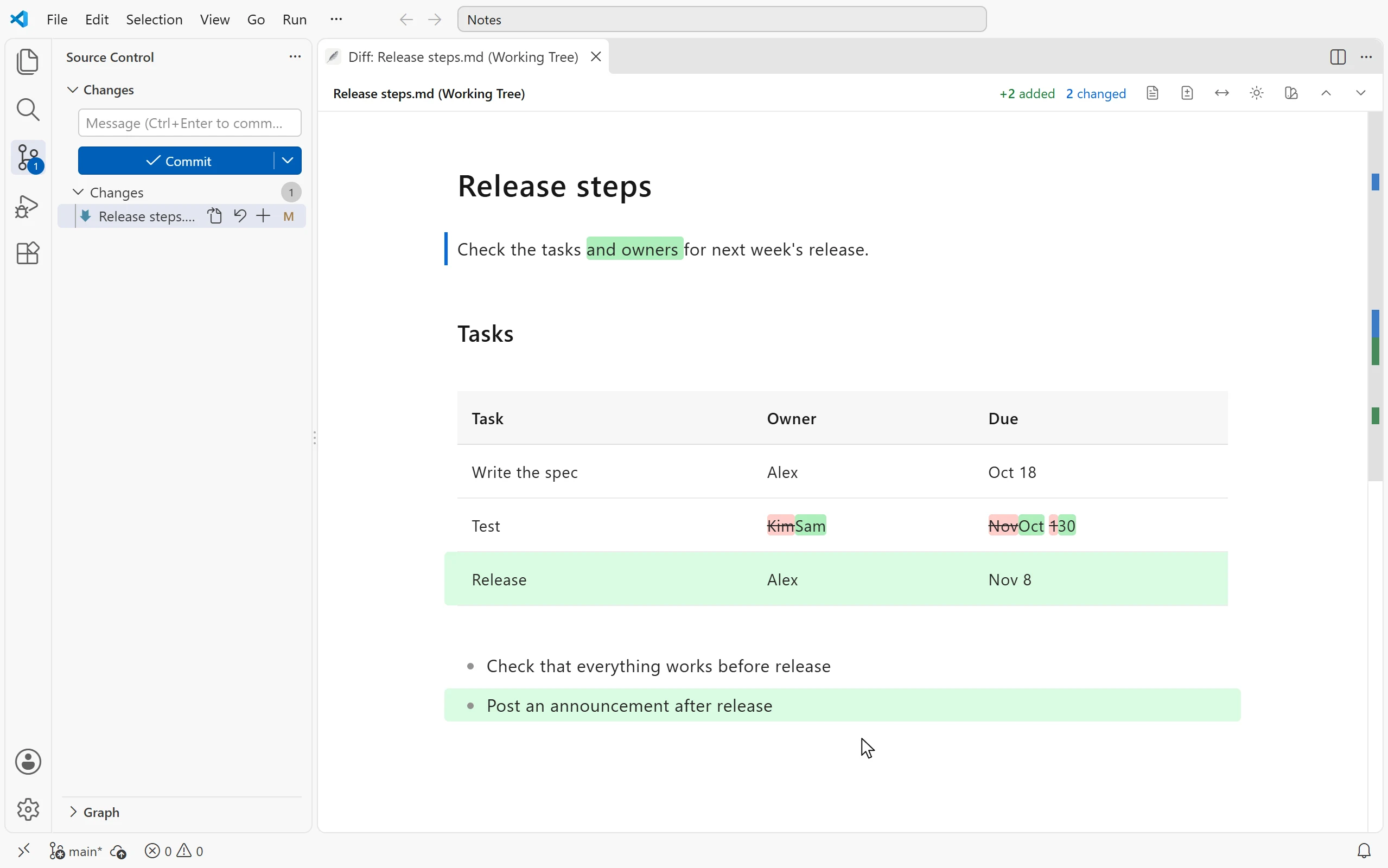The width and height of the screenshot is (1388, 868).
Task: Open the Explorer view in activity bar
Action: point(28,61)
